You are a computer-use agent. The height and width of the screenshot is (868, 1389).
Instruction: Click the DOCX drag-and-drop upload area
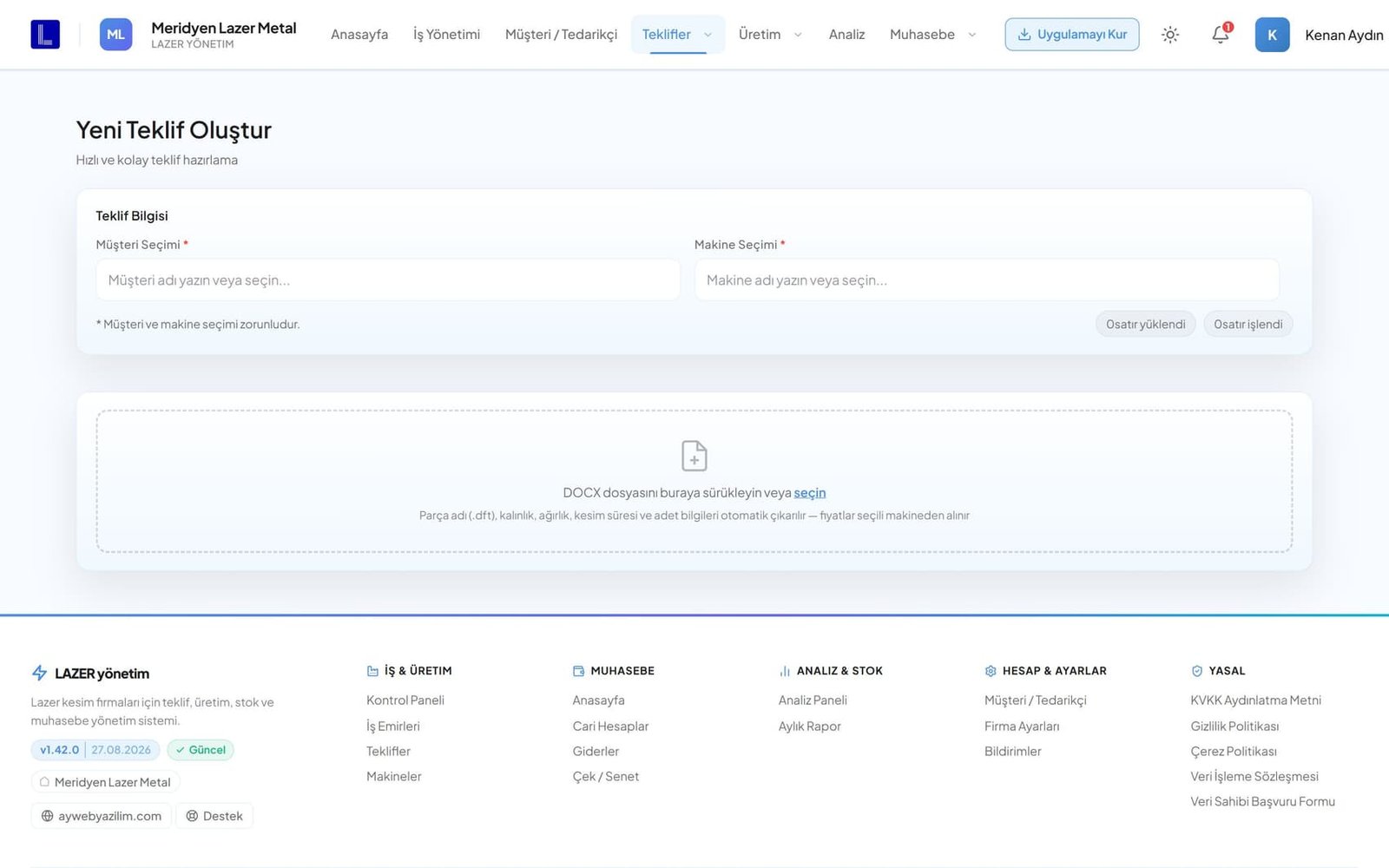click(x=694, y=482)
